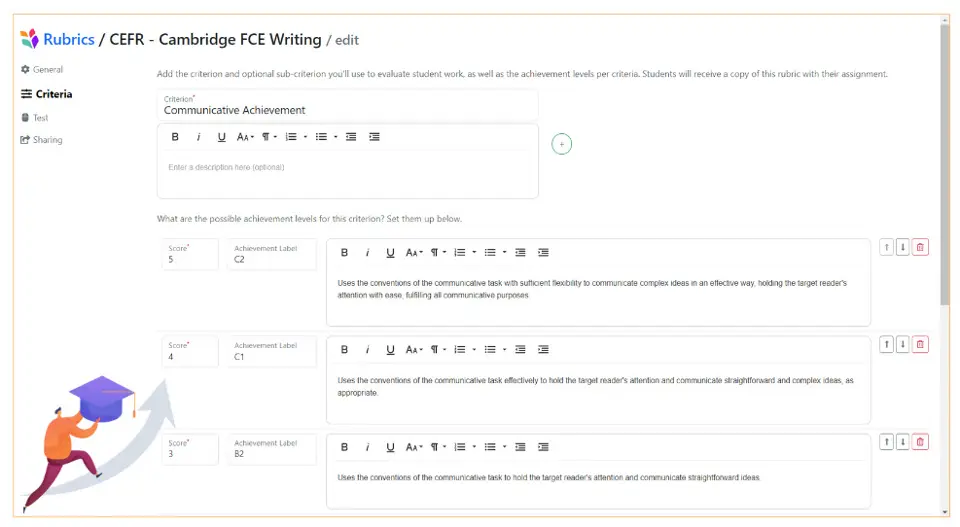Delete the B2 achievement level
The width and height of the screenshot is (960, 527).
(920, 442)
